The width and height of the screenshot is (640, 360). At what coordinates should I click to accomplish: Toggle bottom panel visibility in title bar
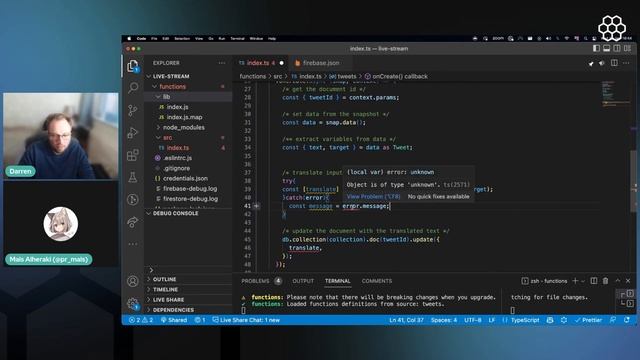607,48
